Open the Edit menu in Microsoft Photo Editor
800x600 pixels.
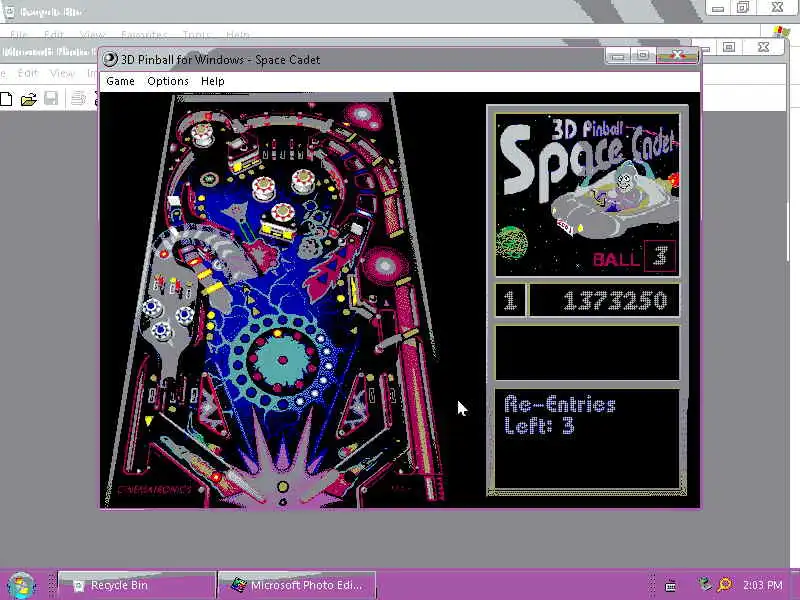28,73
